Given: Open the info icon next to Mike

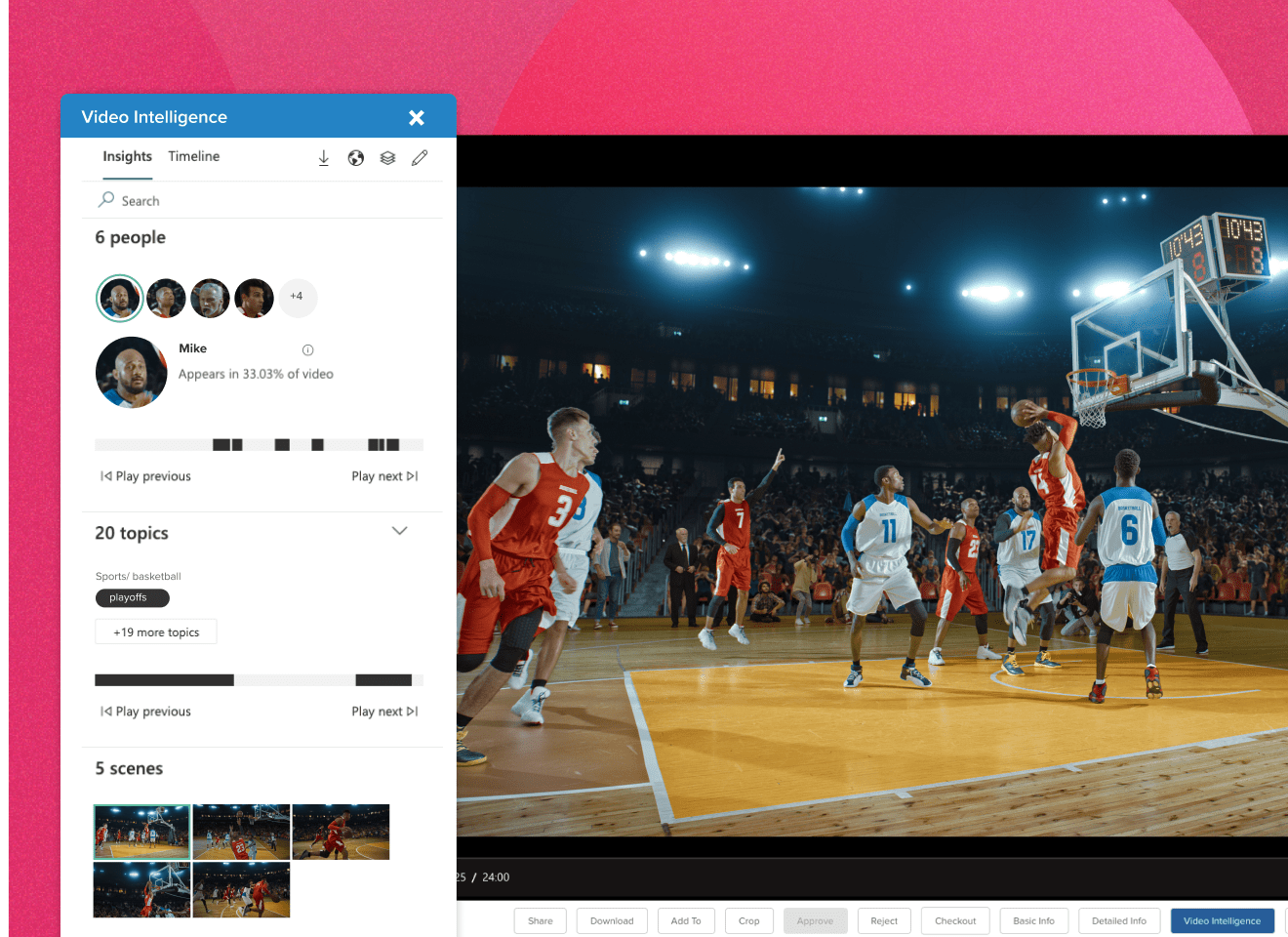Looking at the screenshot, I should tap(308, 350).
